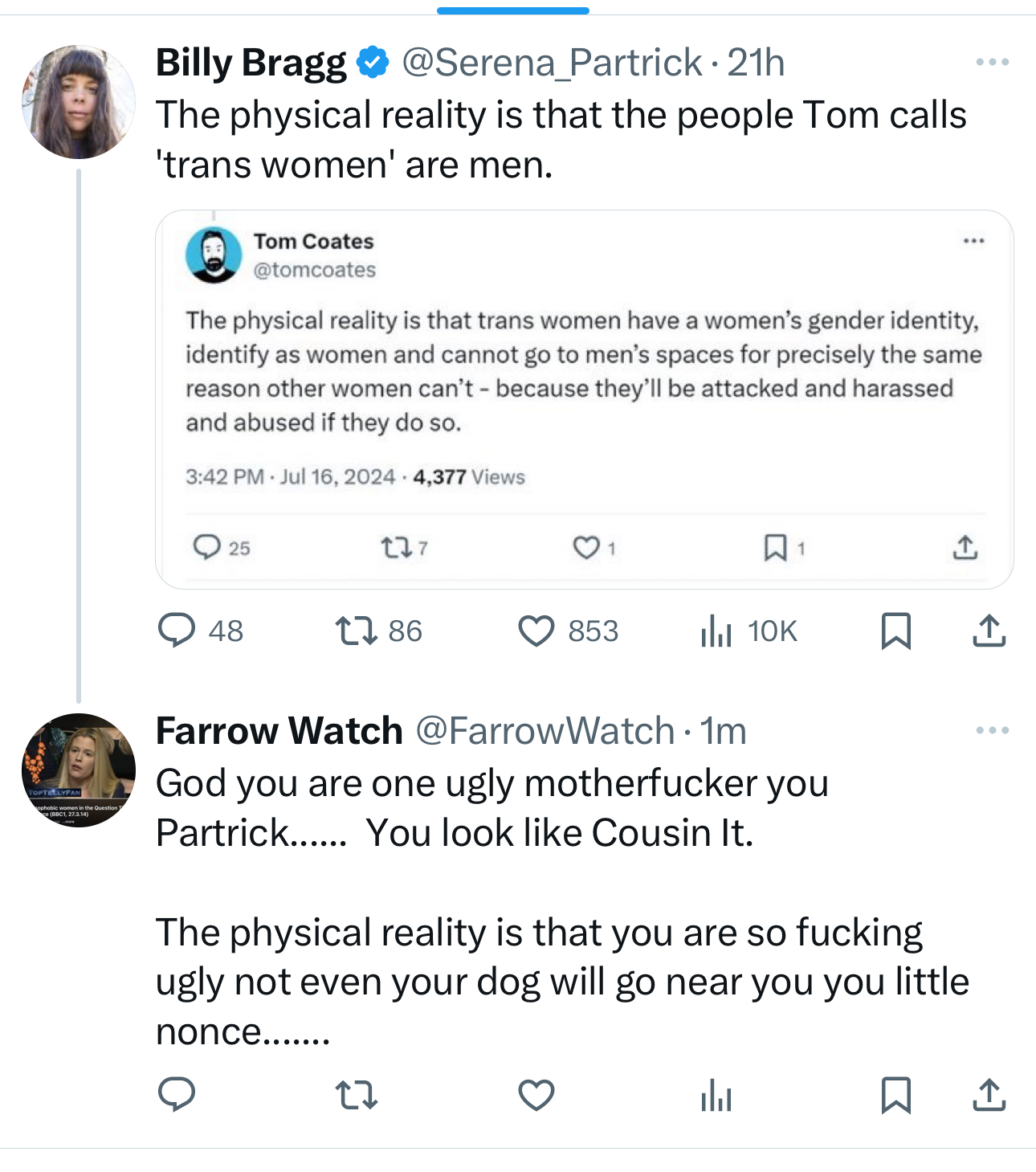Reply to Farrow Watch's post

(x=177, y=1094)
